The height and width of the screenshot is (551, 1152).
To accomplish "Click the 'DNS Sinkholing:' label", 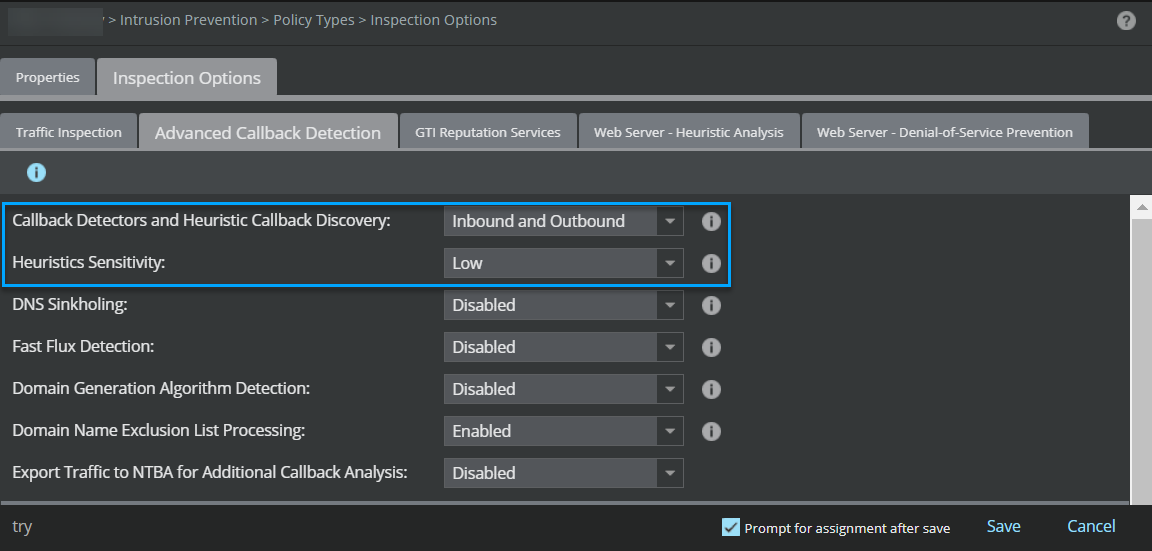I will click(x=70, y=305).
